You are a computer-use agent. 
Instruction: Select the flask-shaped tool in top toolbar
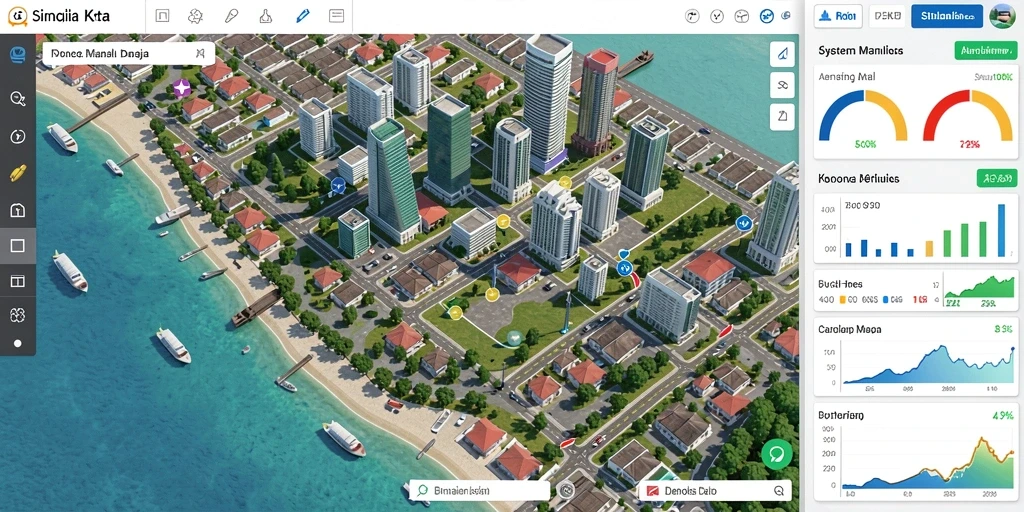(266, 16)
